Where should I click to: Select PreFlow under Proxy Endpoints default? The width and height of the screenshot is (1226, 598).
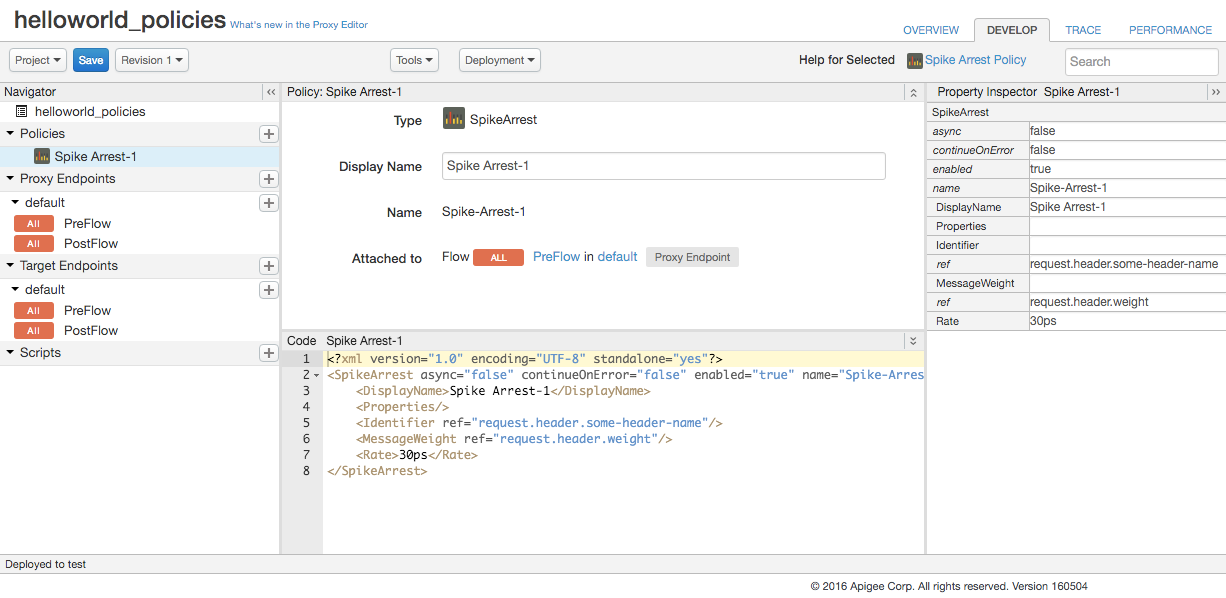click(x=87, y=224)
